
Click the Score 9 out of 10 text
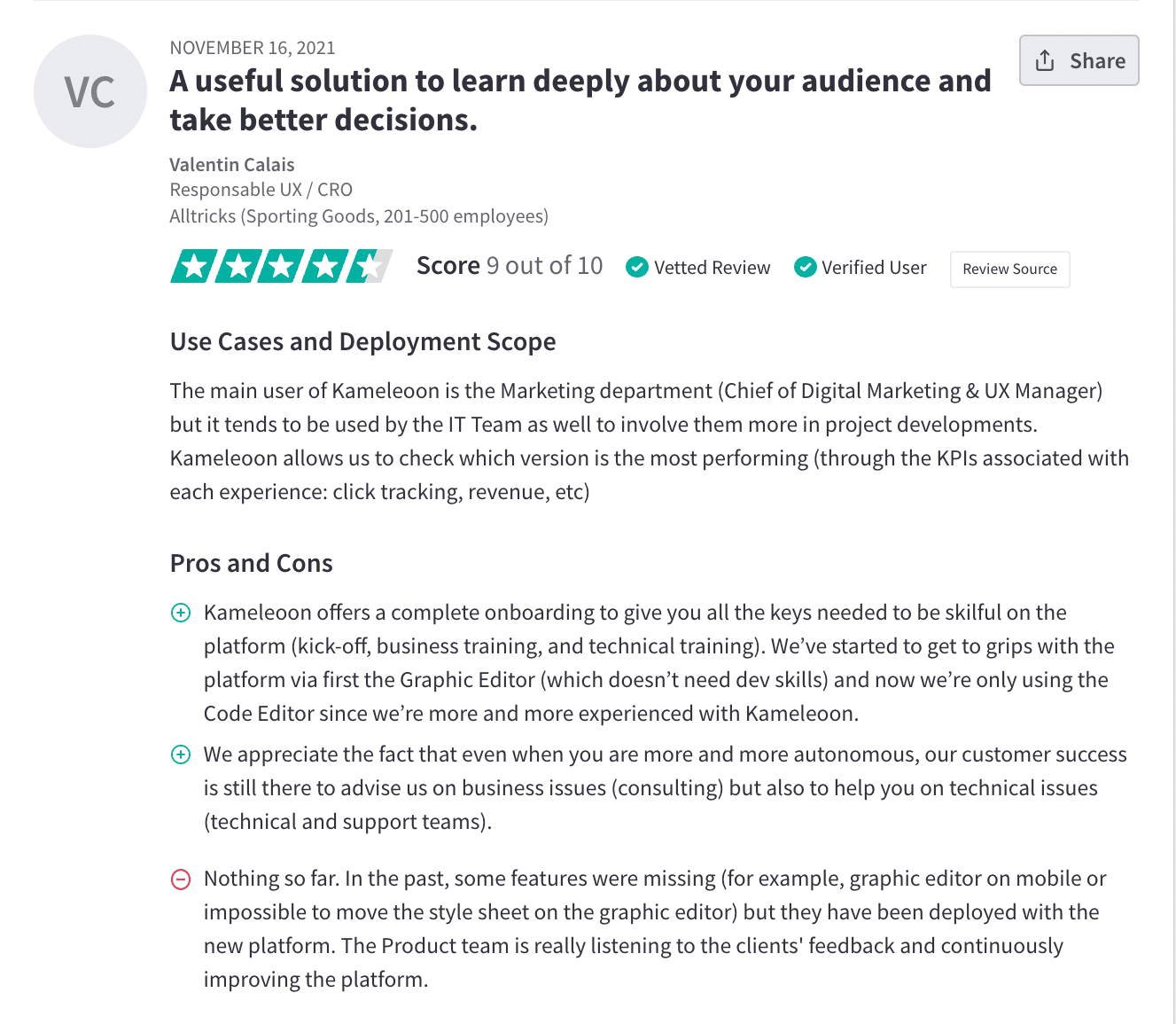tap(510, 266)
